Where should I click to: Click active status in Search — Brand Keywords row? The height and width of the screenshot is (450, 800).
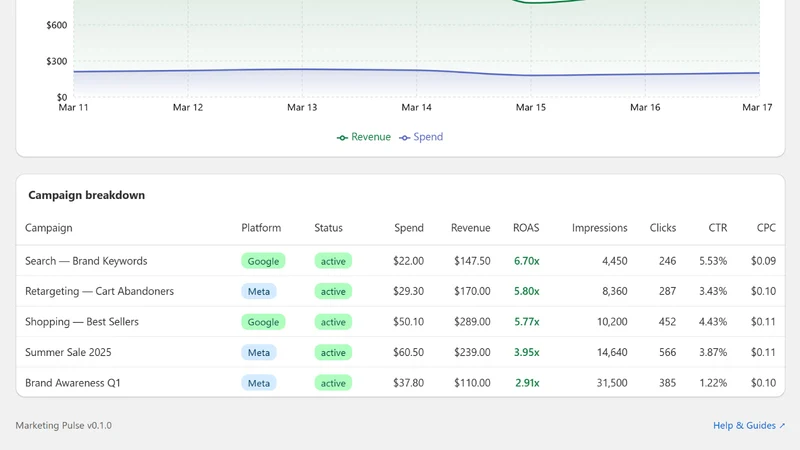pyautogui.click(x=333, y=261)
